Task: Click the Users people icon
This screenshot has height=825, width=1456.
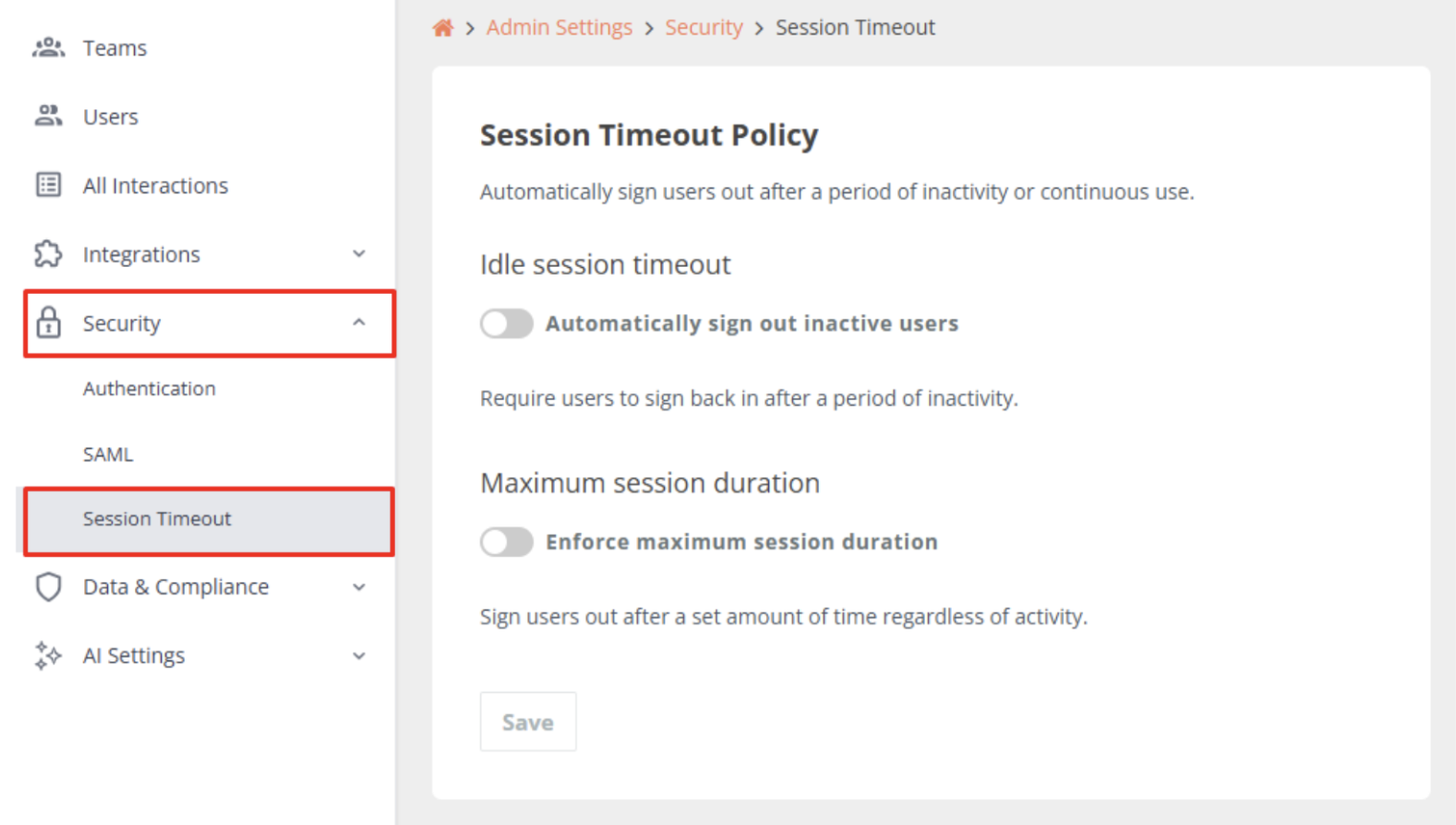Action: point(48,117)
